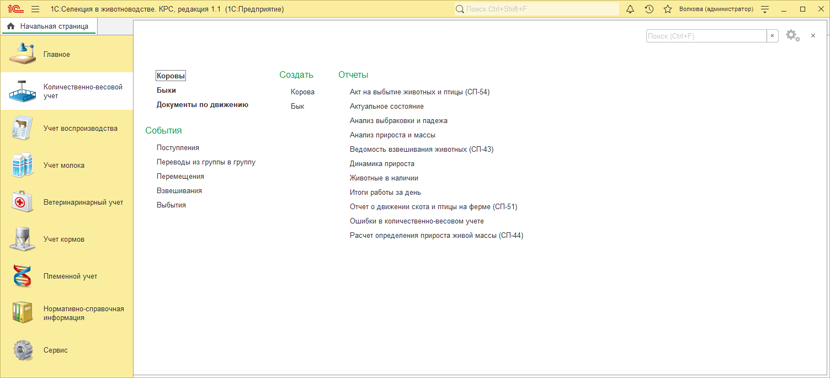Open Анализ прироста и массы report

(393, 135)
